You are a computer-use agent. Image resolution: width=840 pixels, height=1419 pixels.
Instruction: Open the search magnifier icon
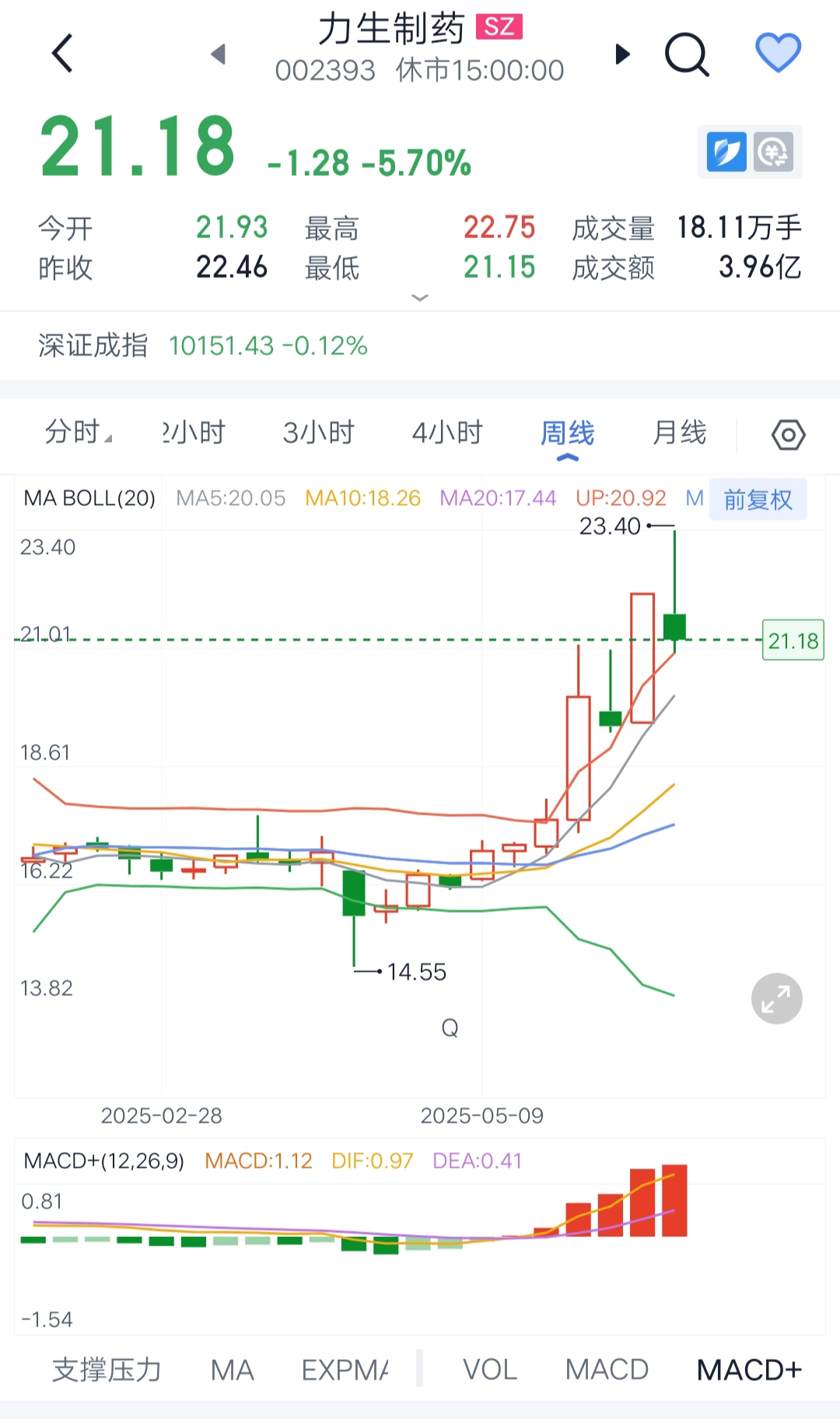click(688, 54)
